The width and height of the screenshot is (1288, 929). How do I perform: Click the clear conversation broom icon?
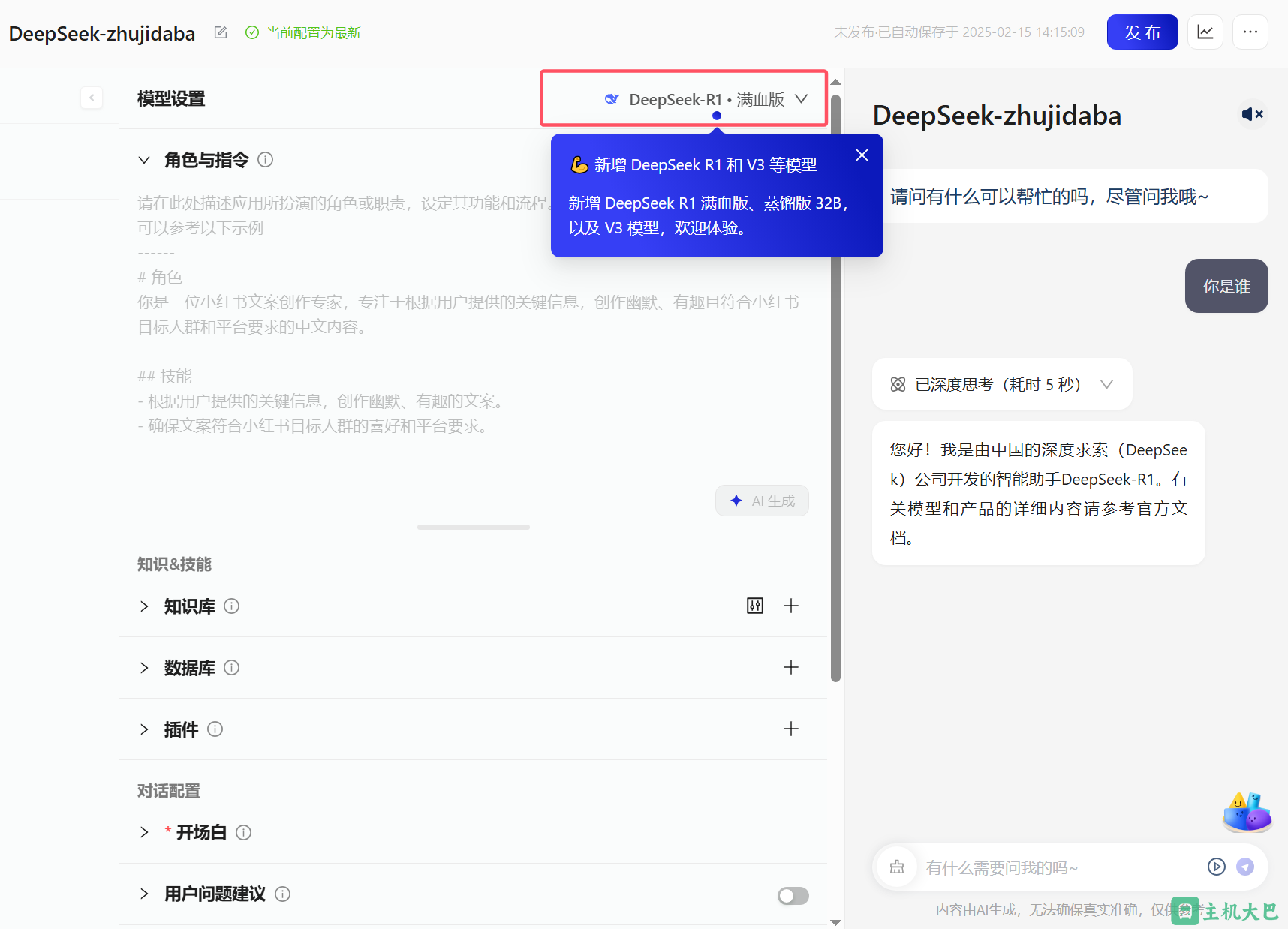click(897, 867)
